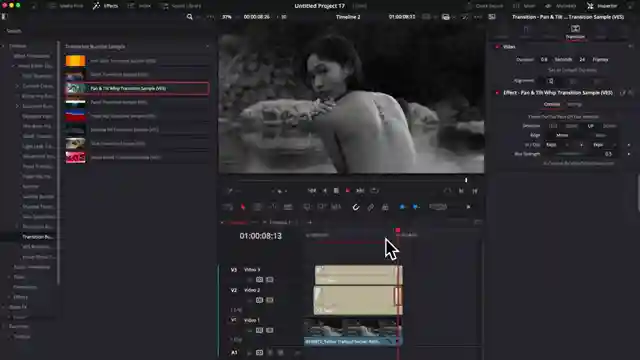Toggle auto select on Video 2 track
Image resolution: width=640 pixels, height=360 pixels.
point(259,300)
